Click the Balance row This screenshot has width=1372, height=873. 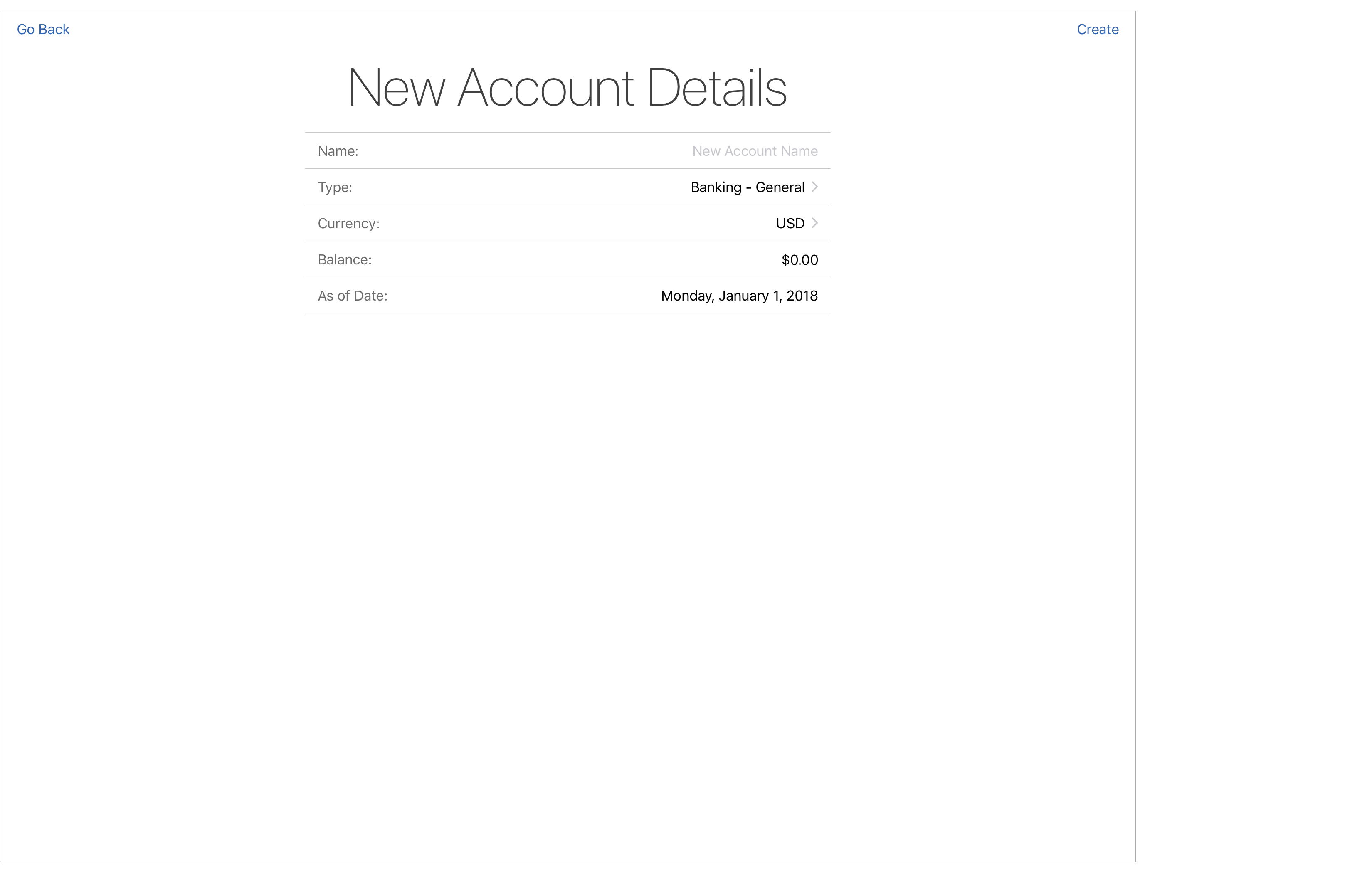[x=568, y=259]
